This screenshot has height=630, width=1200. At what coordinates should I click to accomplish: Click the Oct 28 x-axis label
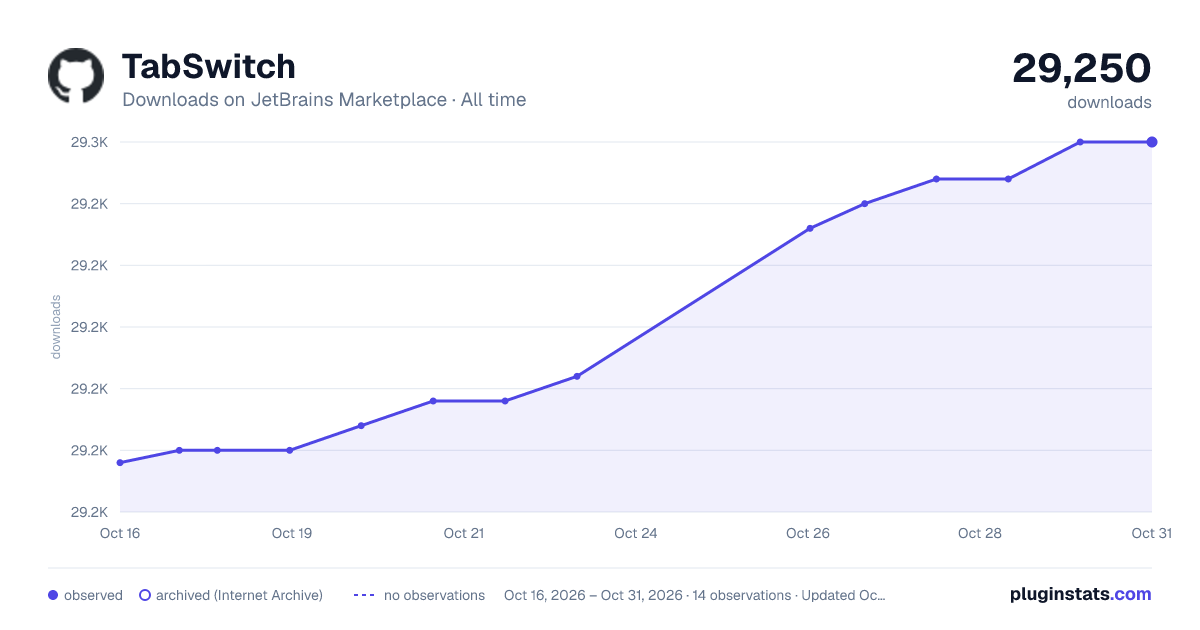[x=980, y=533]
